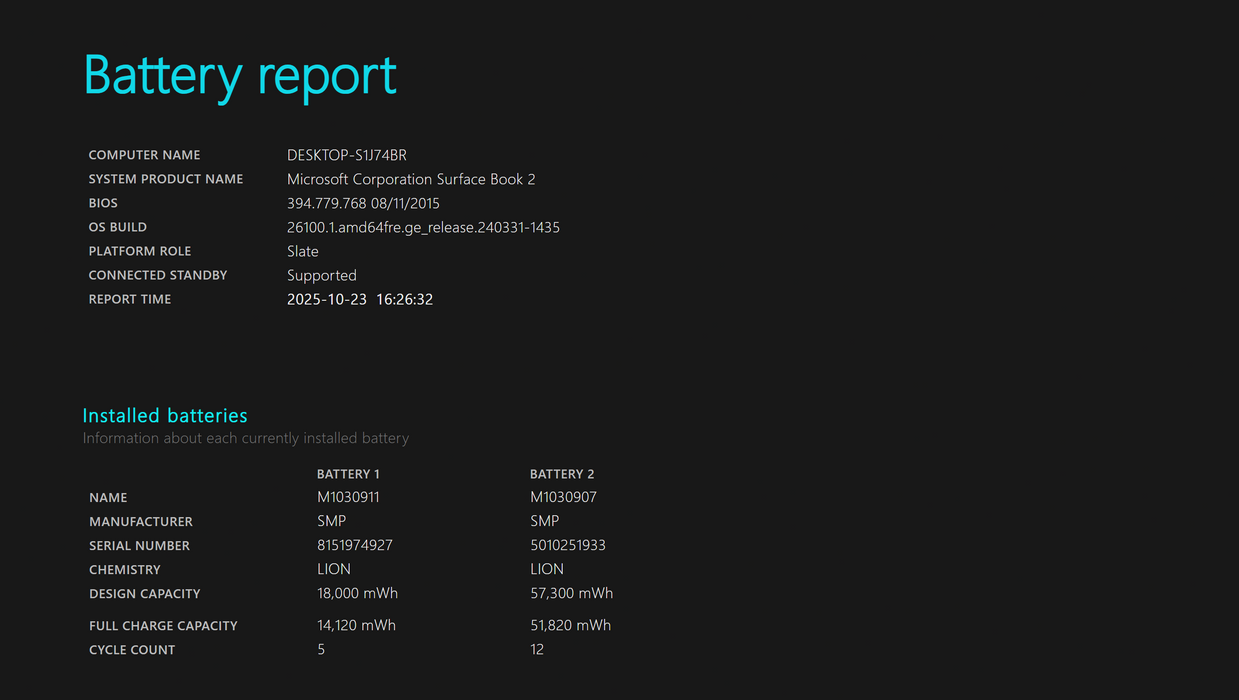Click the PLATFORM ROLE label
Viewport: 1239px width, 700px height.
pos(140,251)
